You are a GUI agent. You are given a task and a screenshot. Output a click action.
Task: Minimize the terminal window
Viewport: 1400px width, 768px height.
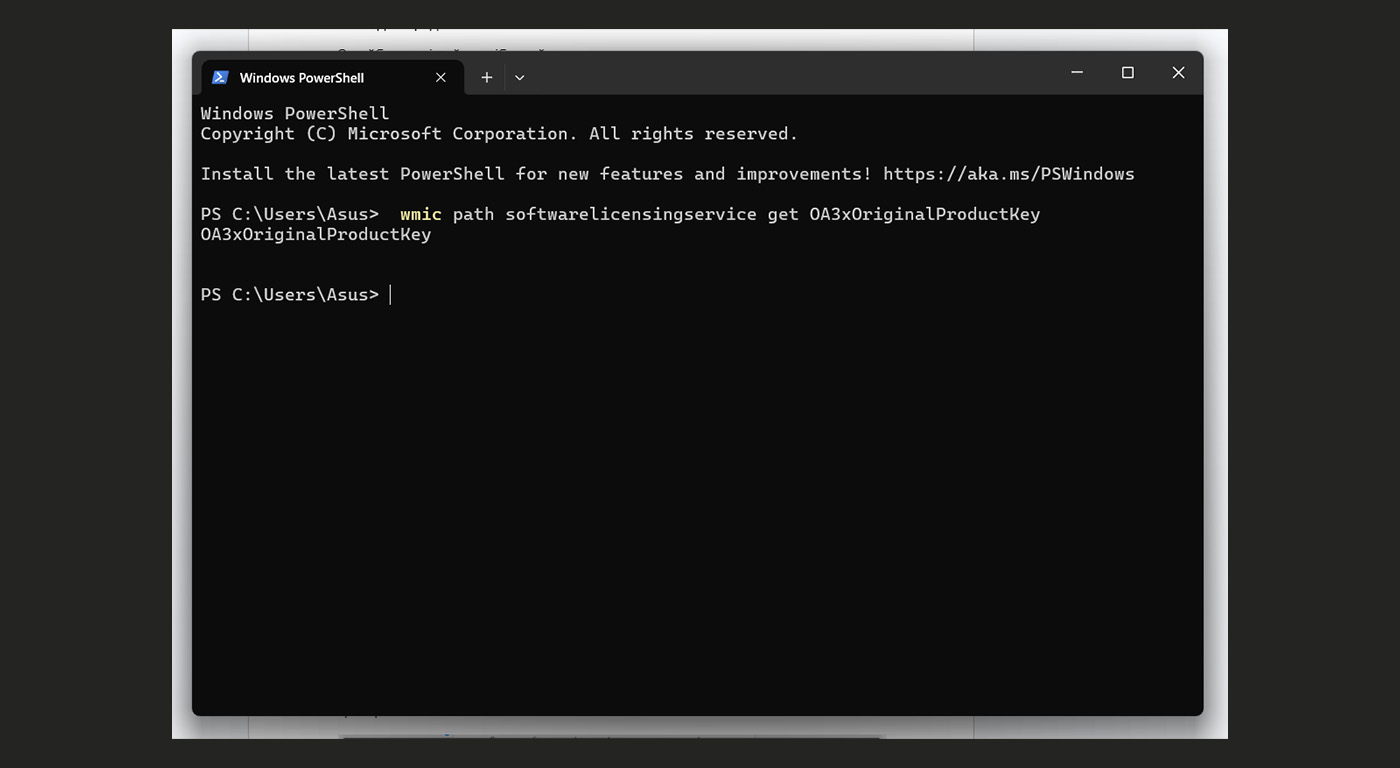(x=1077, y=72)
